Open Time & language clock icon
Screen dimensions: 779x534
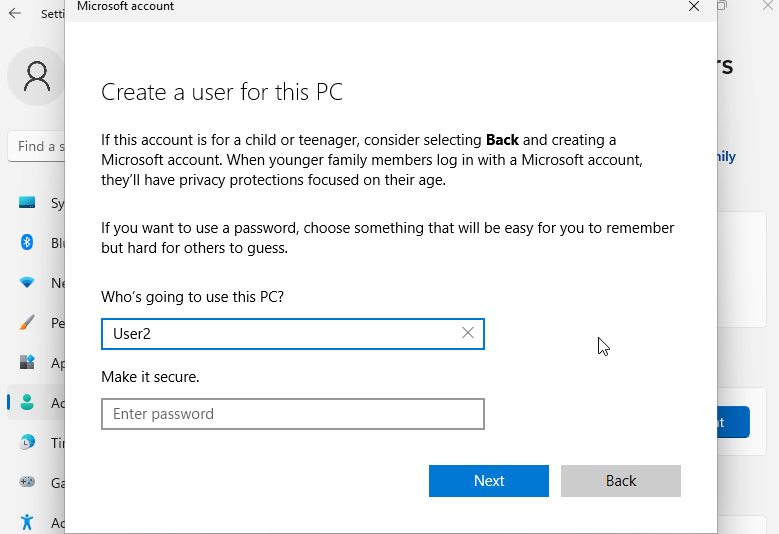pos(27,442)
